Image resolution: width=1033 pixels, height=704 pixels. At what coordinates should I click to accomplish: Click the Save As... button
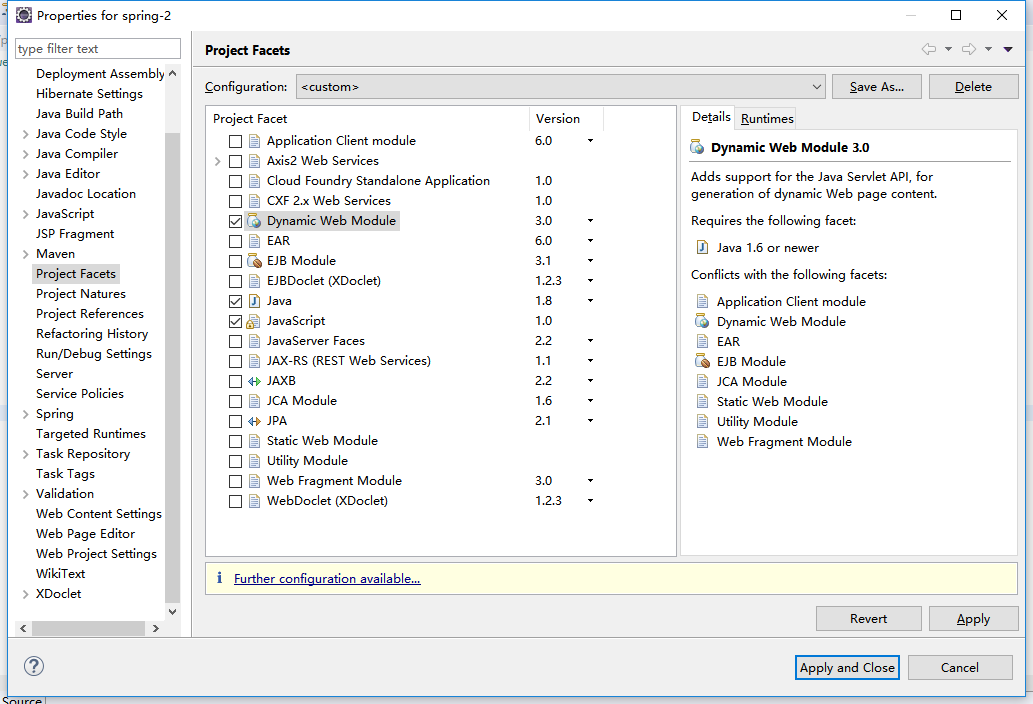[x=876, y=87]
